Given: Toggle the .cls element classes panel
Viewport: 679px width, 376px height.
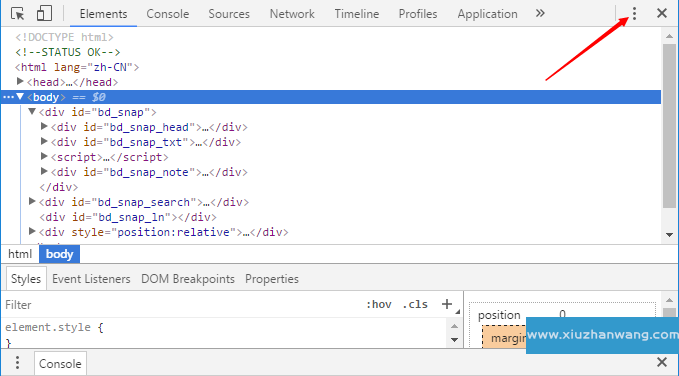Looking at the screenshot, I should [415, 305].
